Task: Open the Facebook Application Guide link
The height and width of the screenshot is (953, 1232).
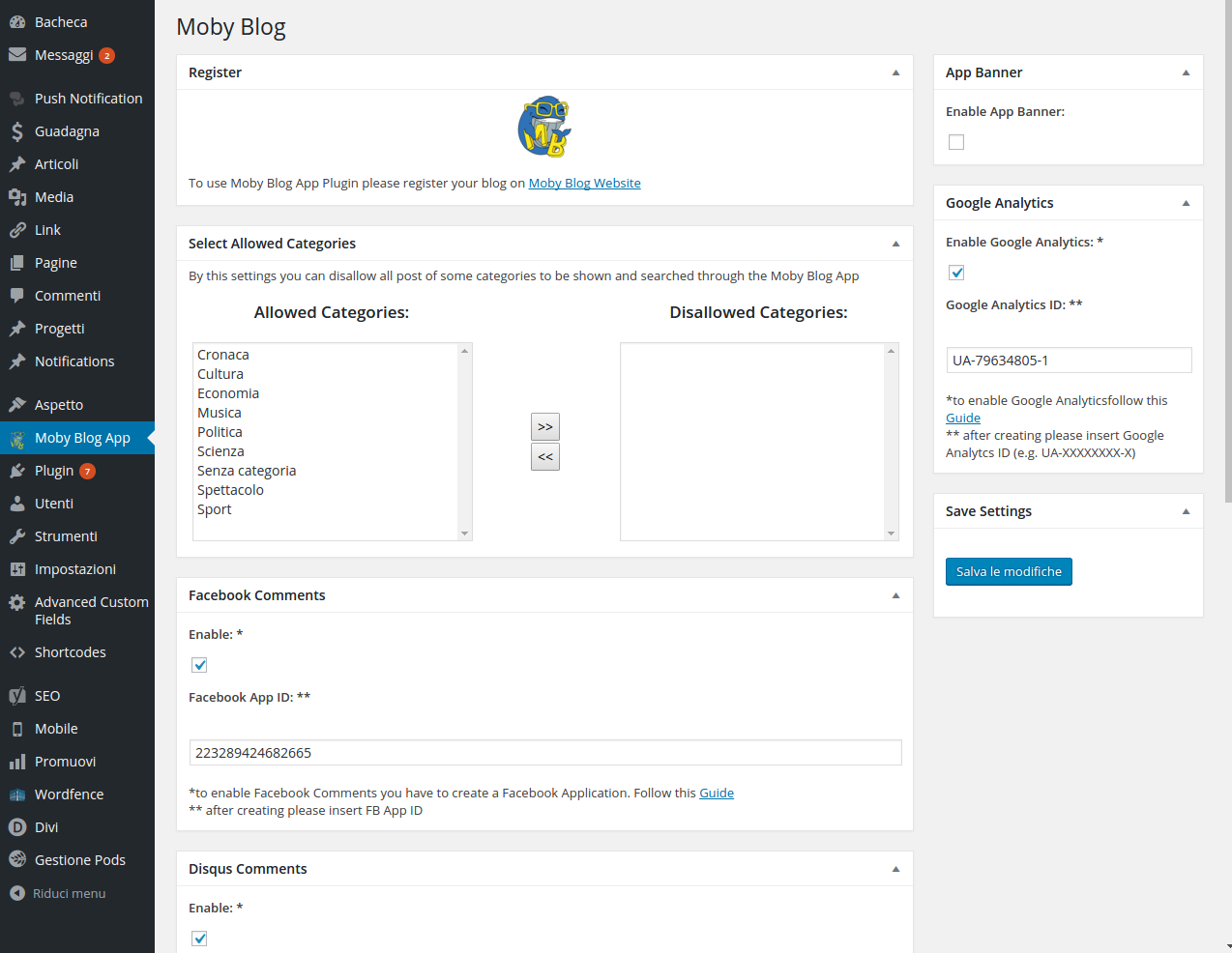Action: tap(717, 793)
